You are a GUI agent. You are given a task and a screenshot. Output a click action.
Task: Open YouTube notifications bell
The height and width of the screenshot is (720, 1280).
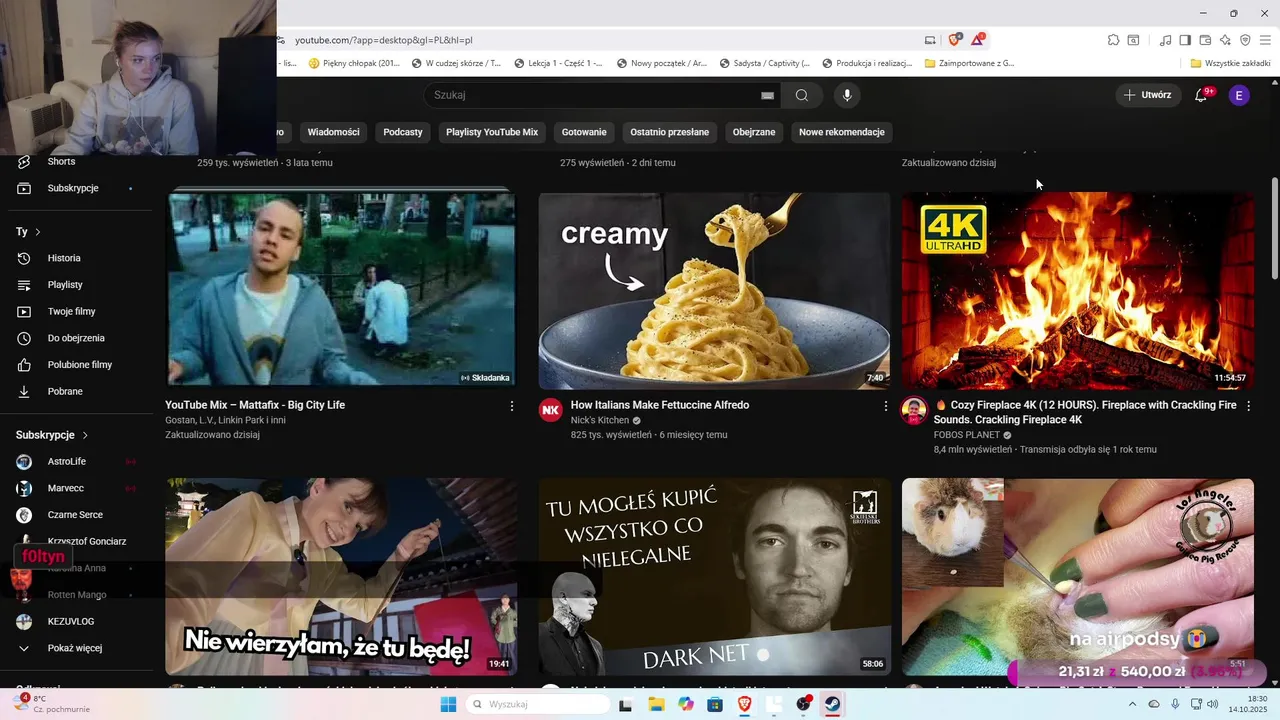[1201, 95]
